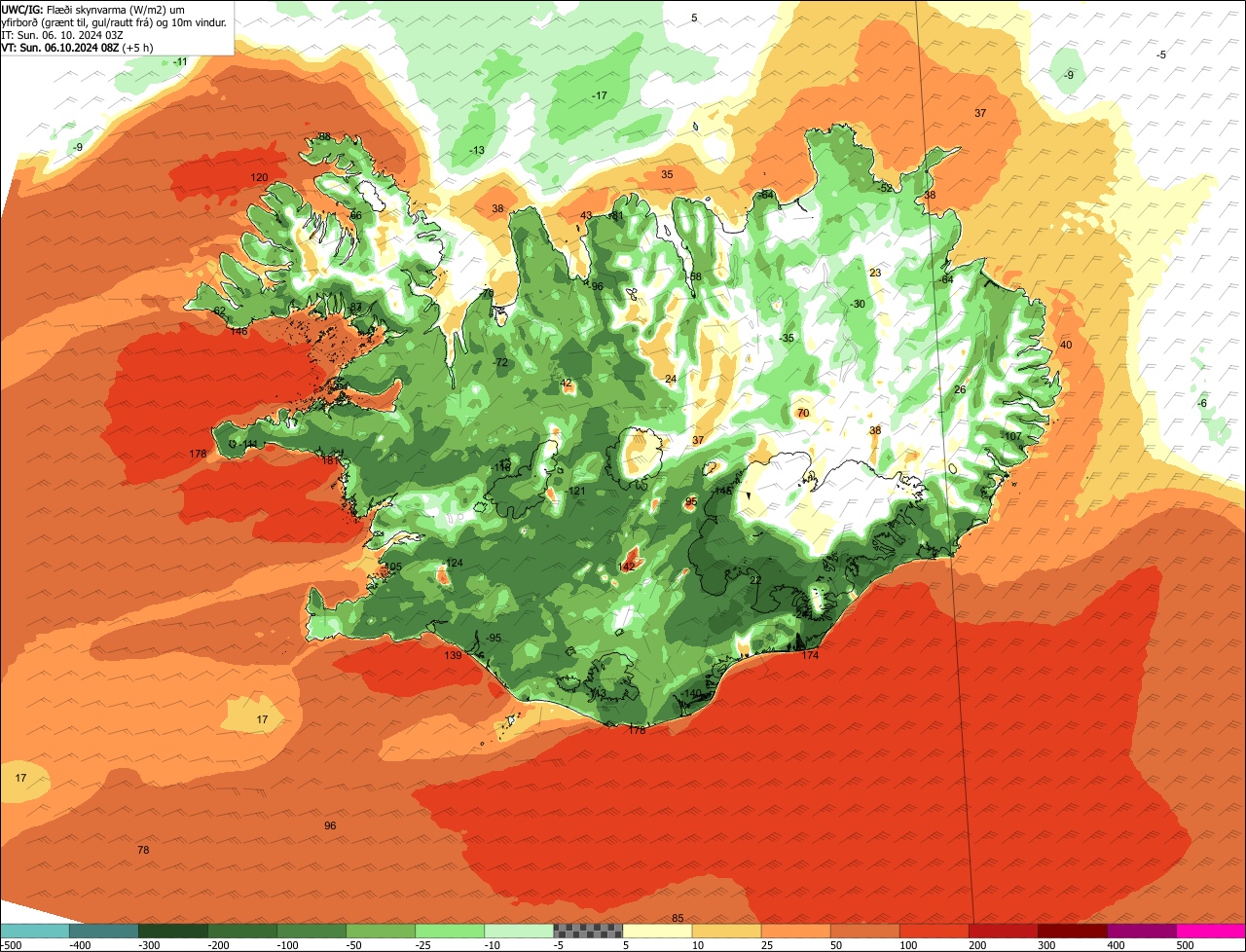Click the map value '139' off the southwest coast

(x=453, y=655)
